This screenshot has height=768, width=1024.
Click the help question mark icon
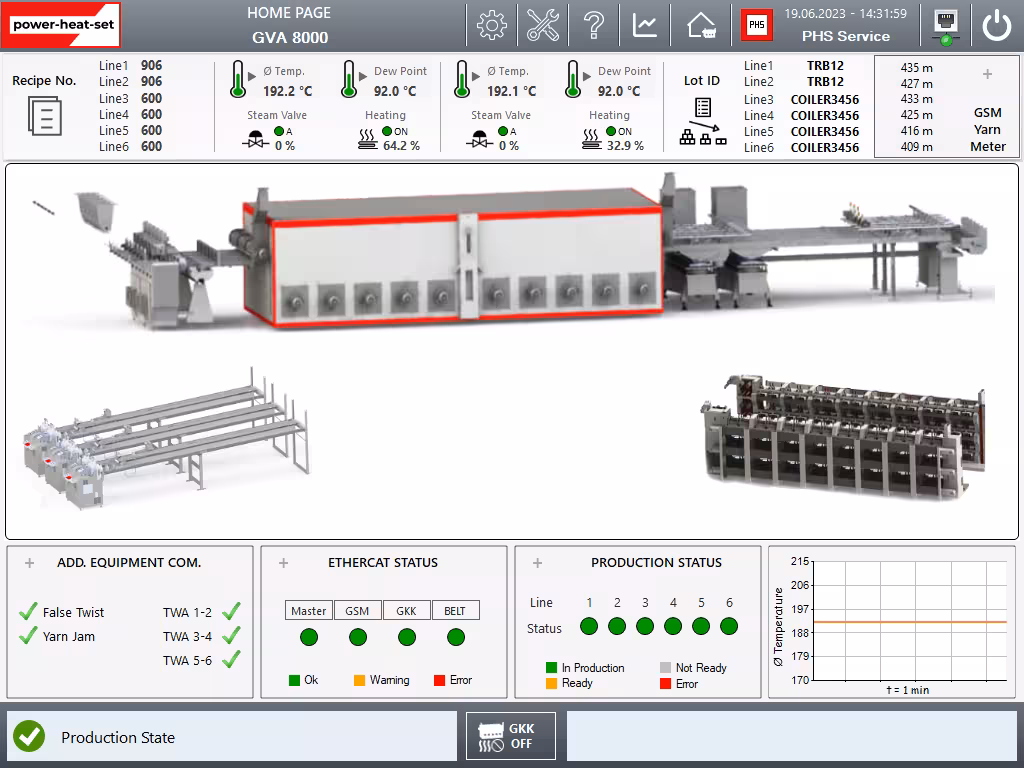click(594, 26)
